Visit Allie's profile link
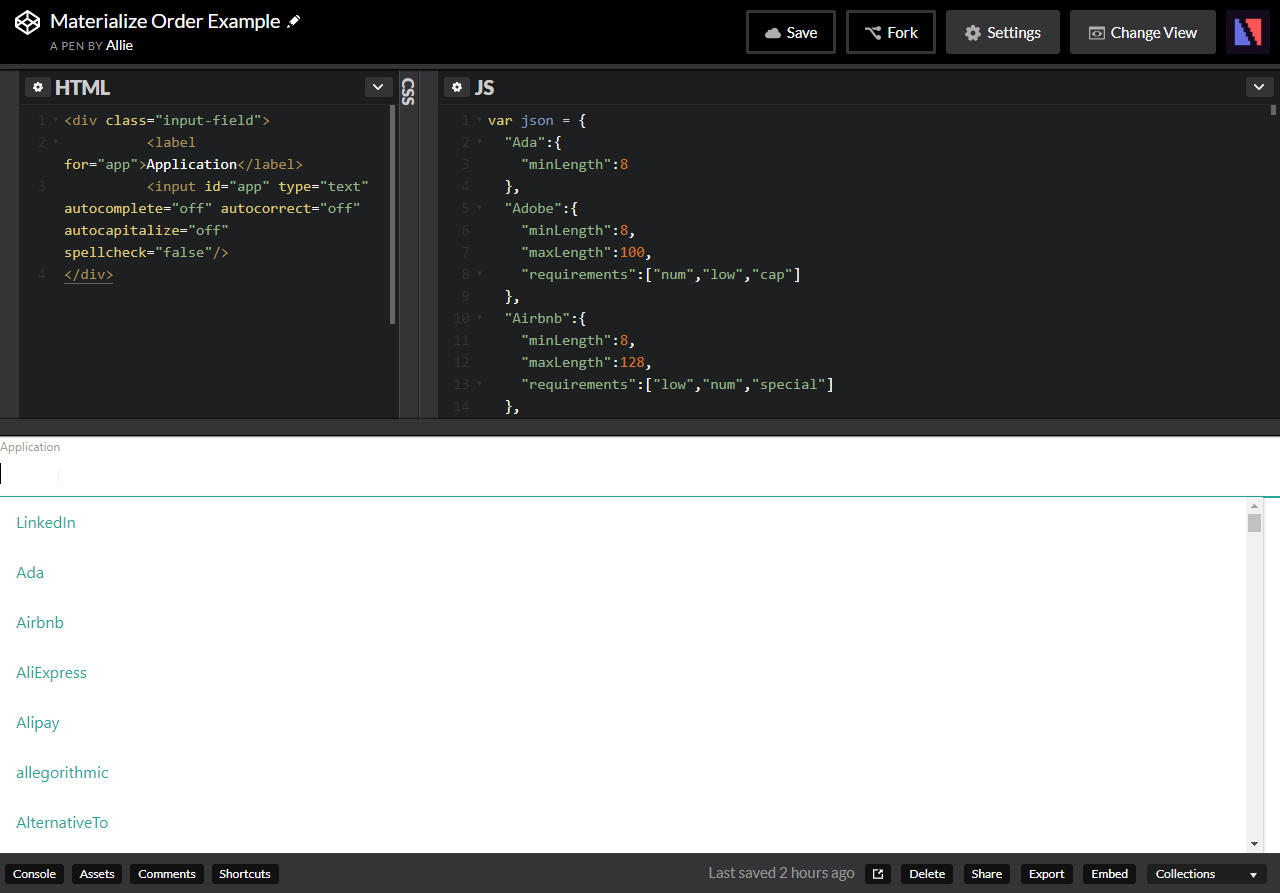This screenshot has height=893, width=1280. pyautogui.click(x=118, y=44)
